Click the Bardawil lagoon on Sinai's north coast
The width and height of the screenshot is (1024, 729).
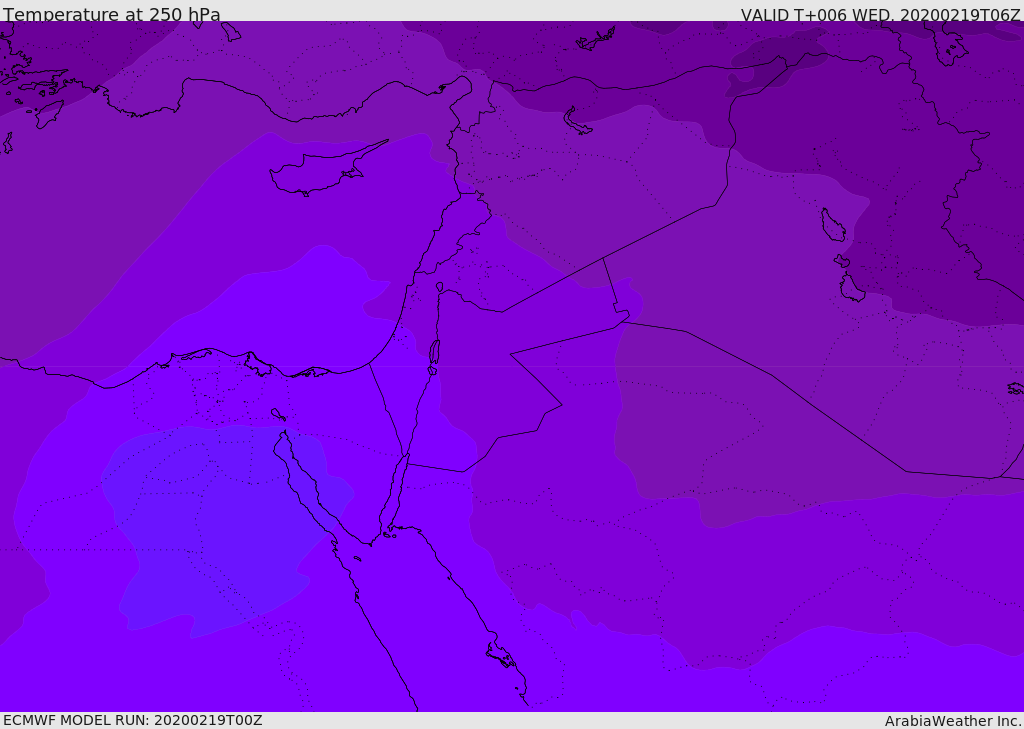tap(312, 372)
